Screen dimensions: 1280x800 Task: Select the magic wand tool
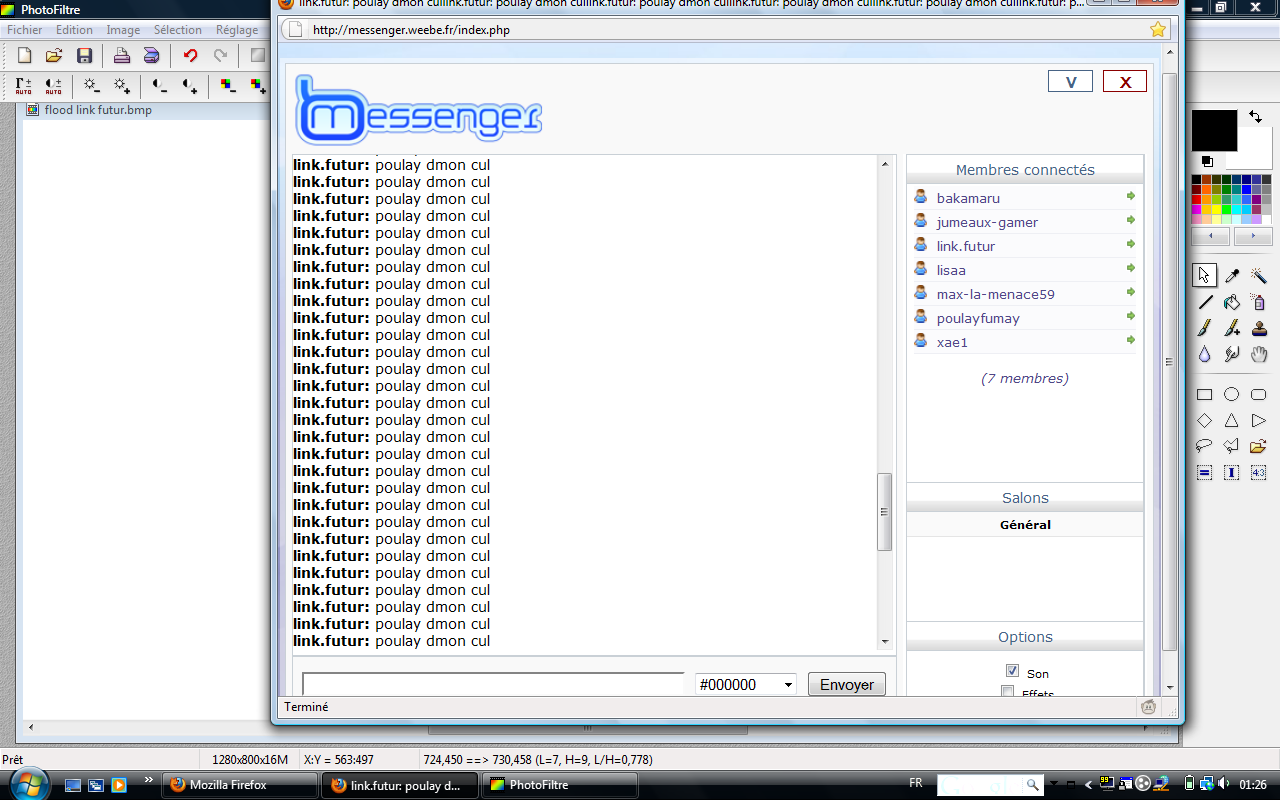(1259, 275)
